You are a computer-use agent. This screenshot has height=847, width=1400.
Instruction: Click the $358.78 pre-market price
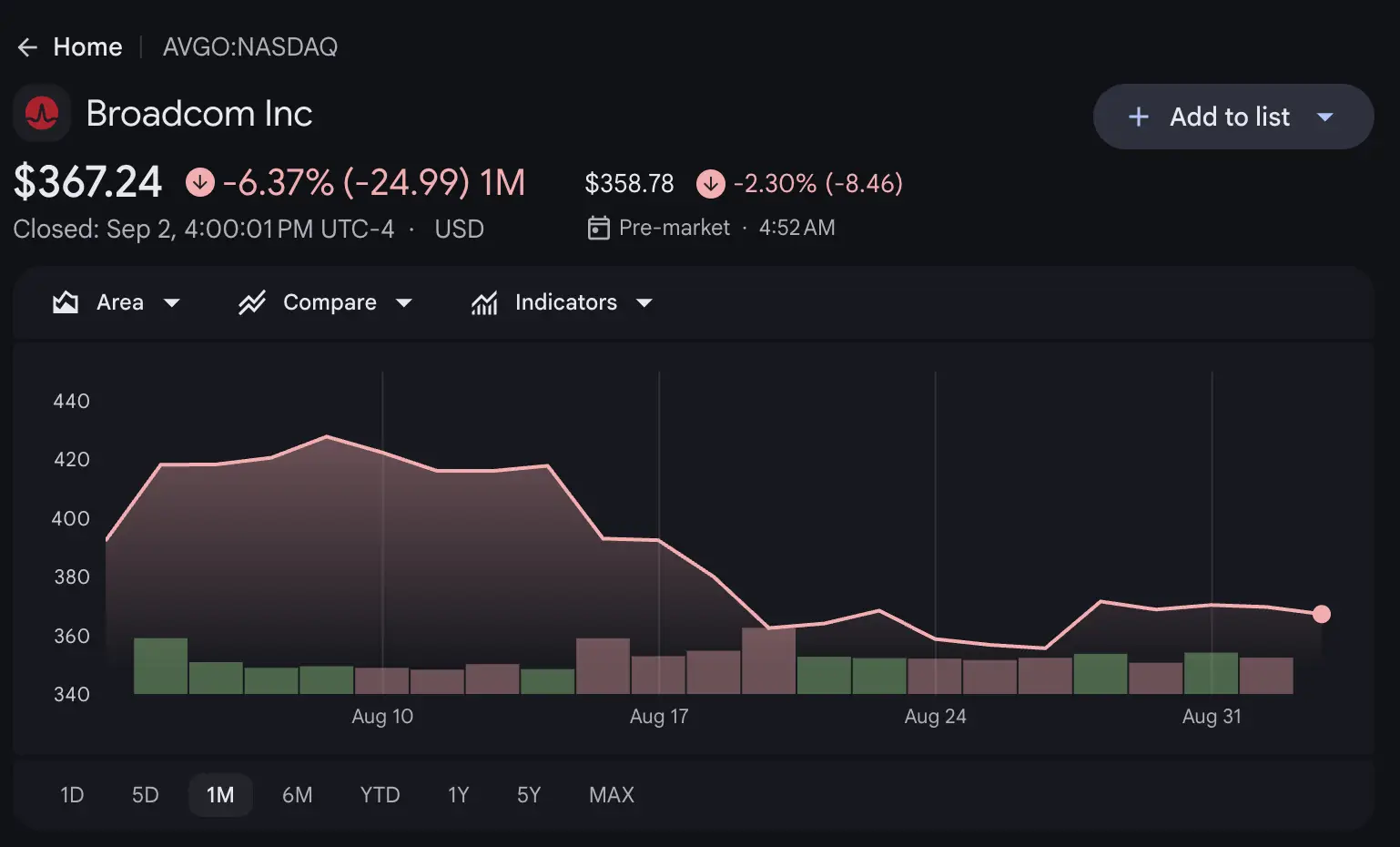pyautogui.click(x=629, y=184)
